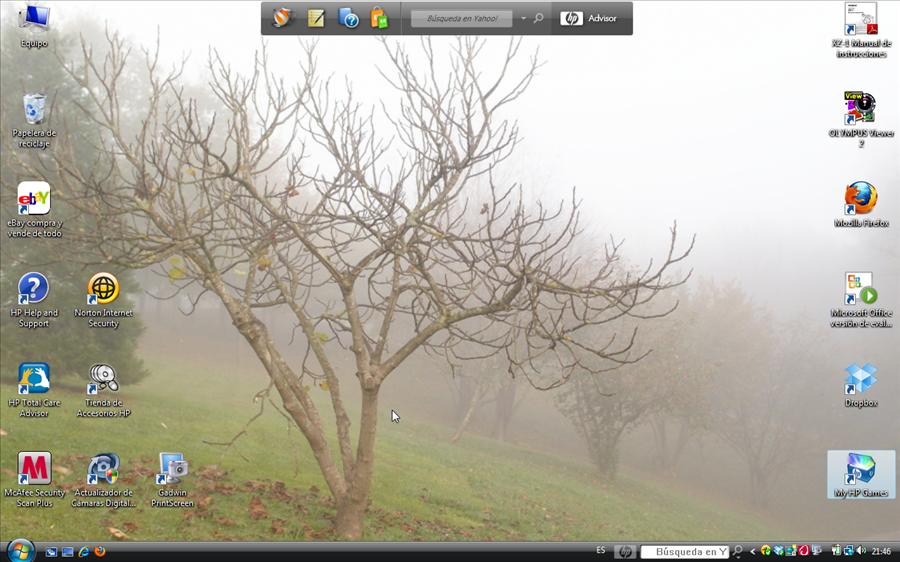The image size is (900, 562).
Task: Launch Internet Explorer from Quick Launch
Action: tap(84, 552)
